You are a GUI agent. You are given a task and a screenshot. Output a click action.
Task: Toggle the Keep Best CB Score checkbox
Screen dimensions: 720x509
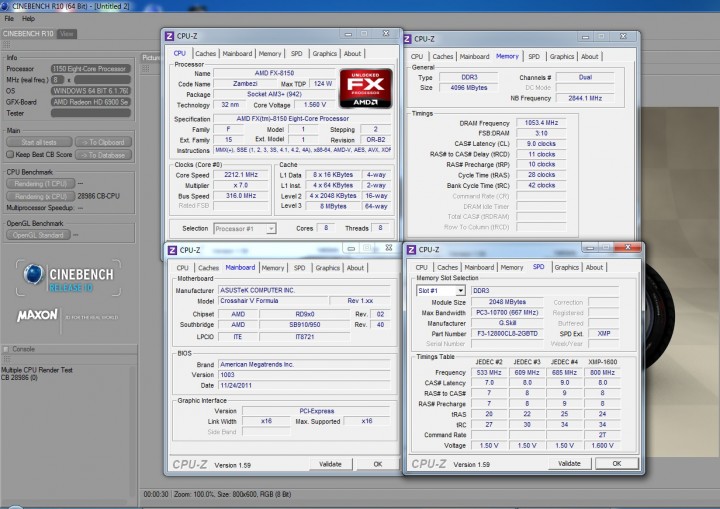point(10,154)
